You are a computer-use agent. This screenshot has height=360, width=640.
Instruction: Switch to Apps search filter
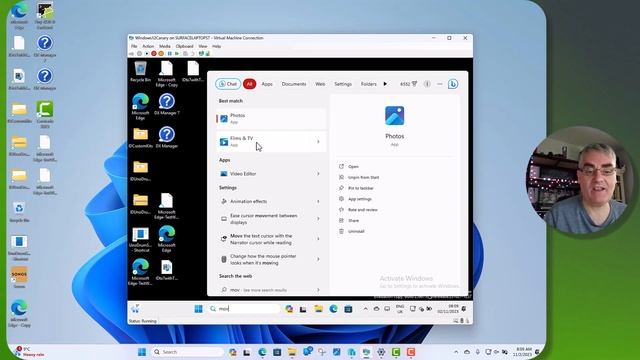pos(267,84)
